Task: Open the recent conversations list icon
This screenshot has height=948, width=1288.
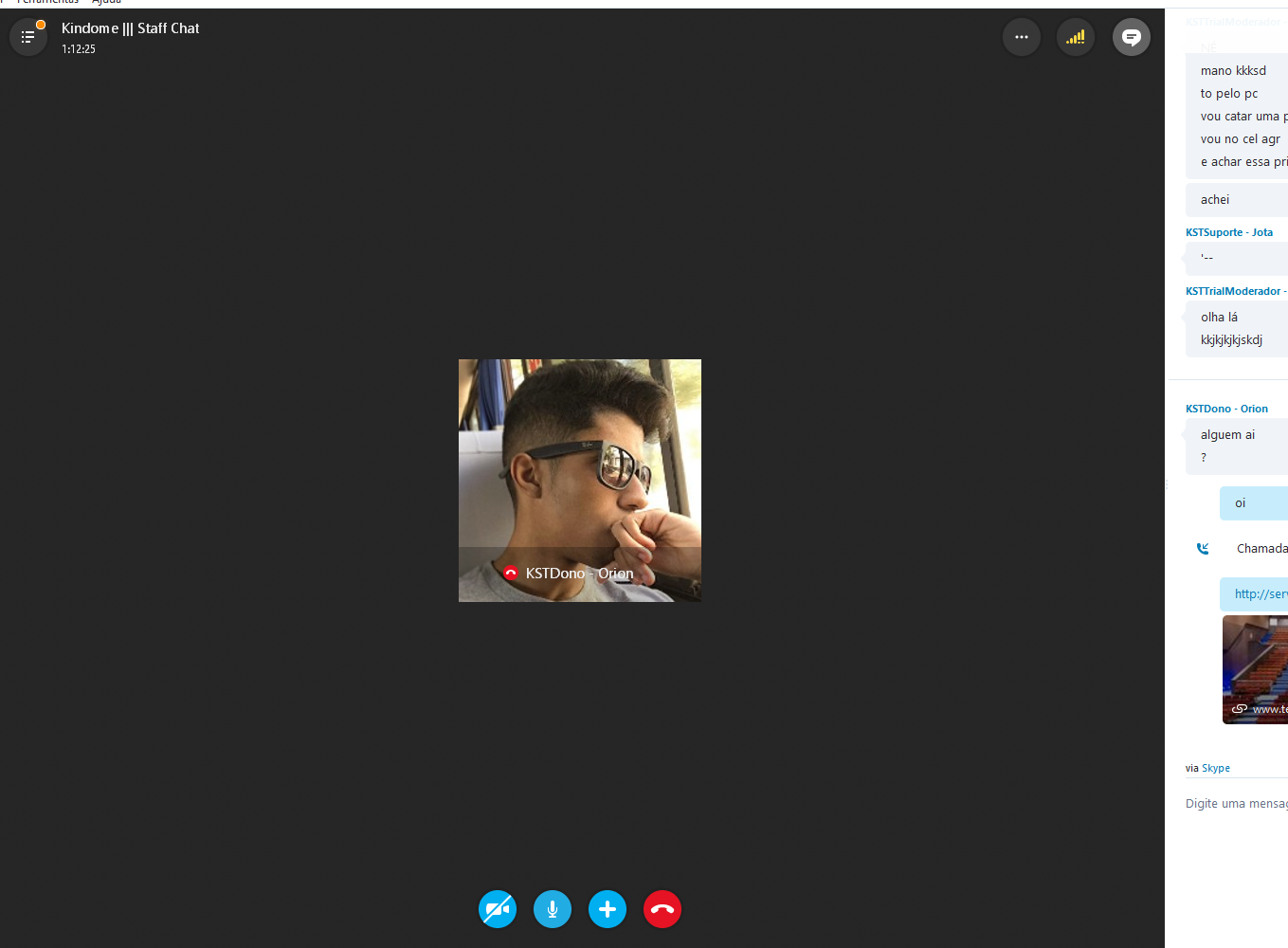Action: [28, 37]
